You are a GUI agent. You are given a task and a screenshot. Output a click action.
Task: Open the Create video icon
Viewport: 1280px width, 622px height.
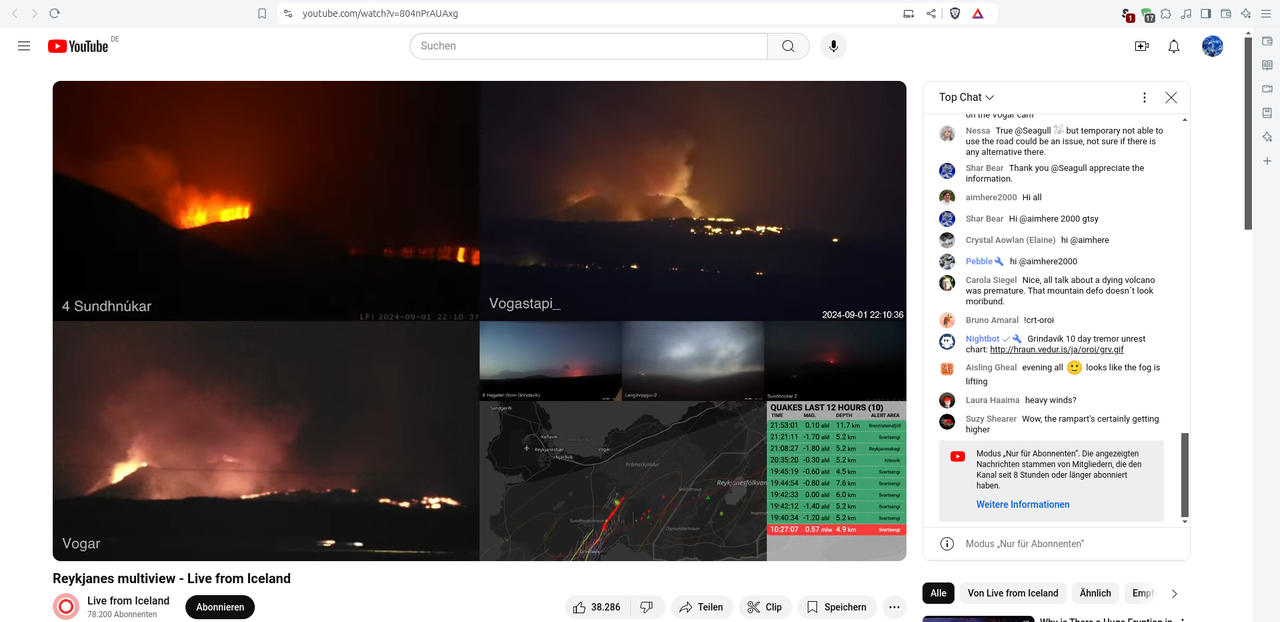coord(1142,46)
